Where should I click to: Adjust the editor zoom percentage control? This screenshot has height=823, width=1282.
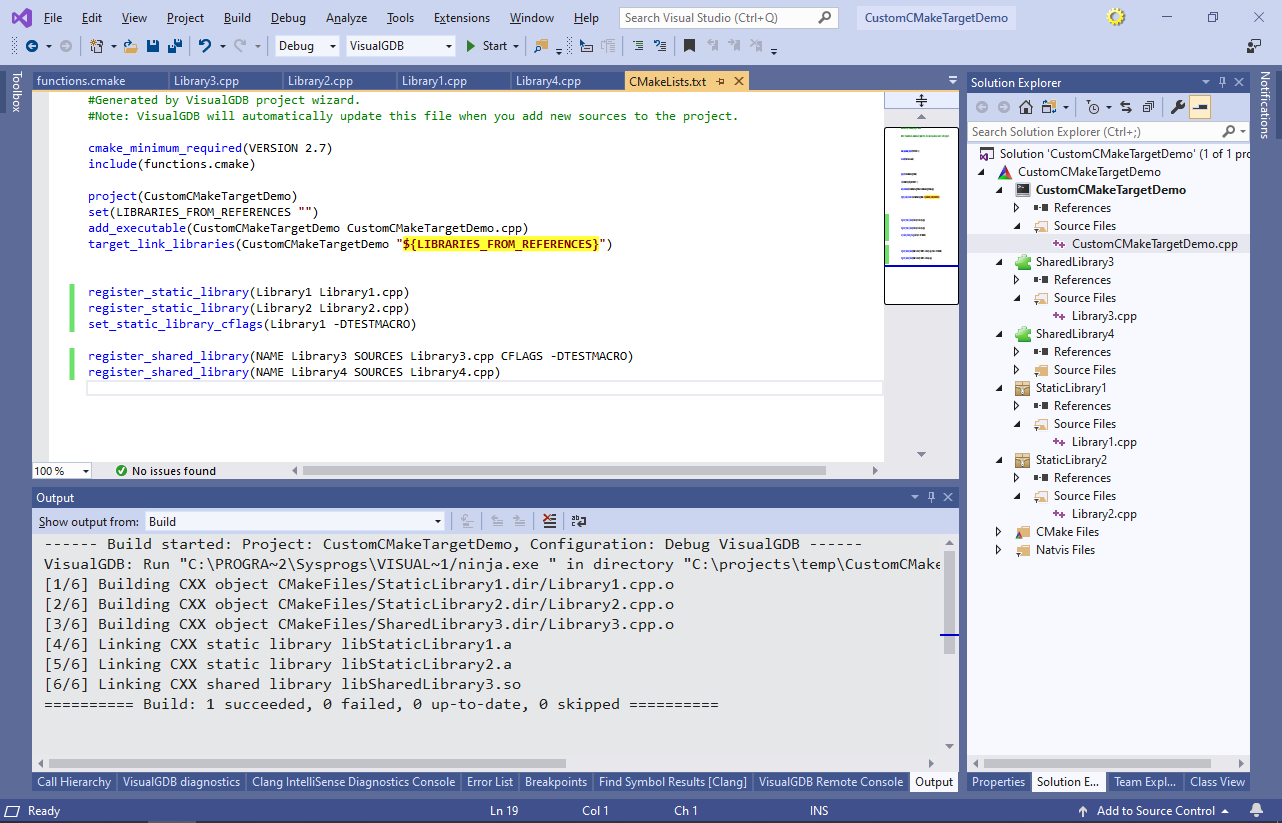[x=61, y=470]
